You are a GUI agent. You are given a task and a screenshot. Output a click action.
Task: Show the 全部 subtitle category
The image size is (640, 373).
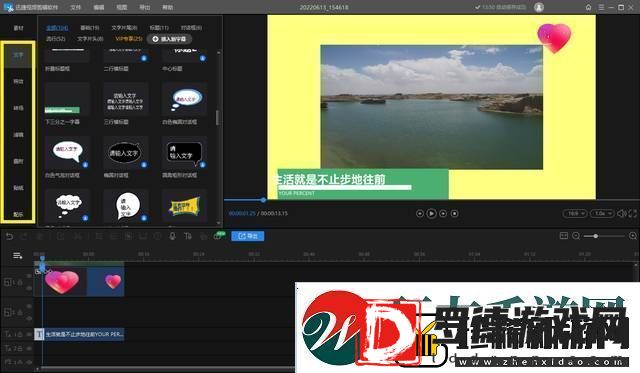(57, 28)
